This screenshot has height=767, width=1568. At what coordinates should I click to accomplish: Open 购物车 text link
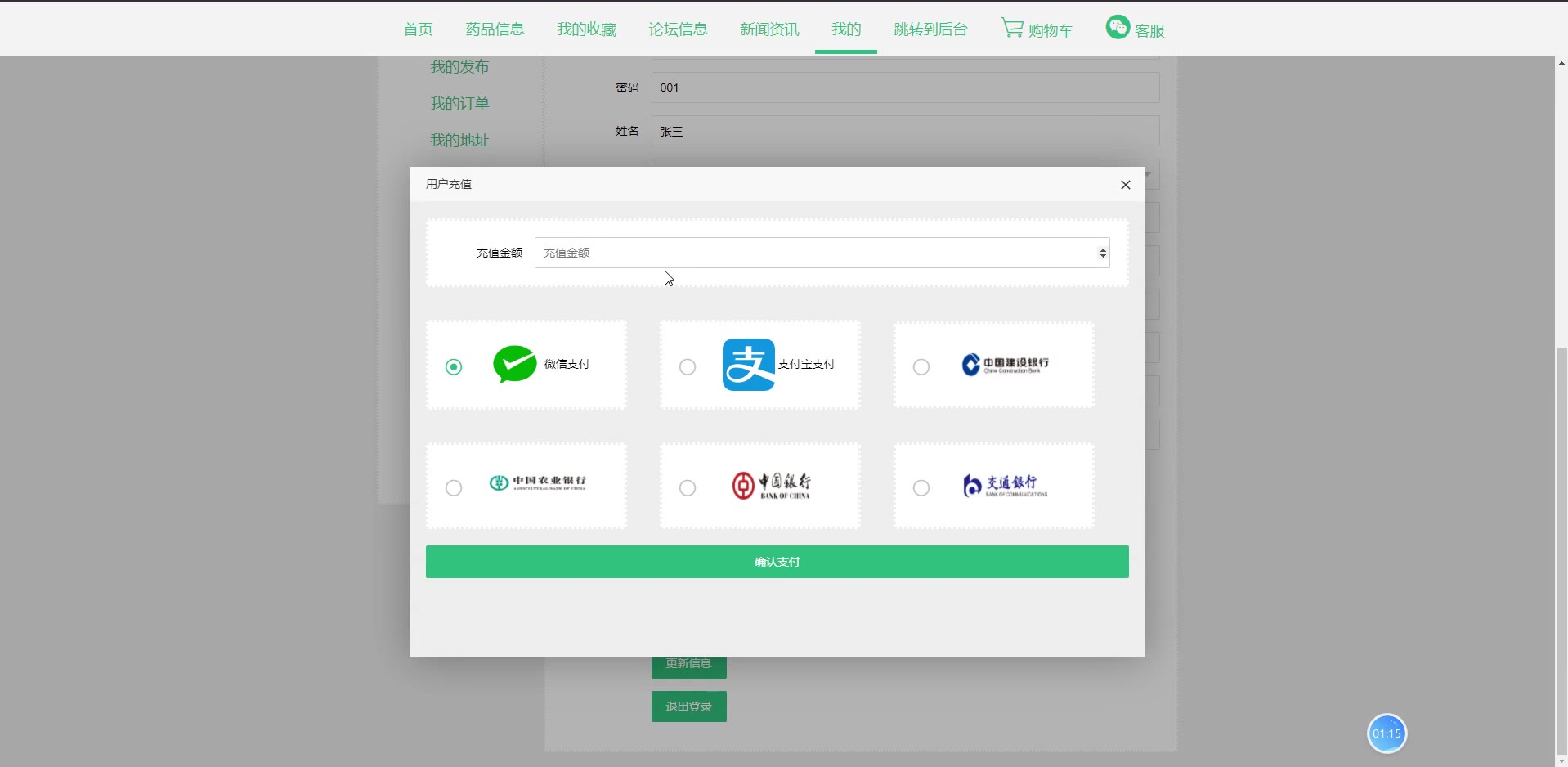click(x=1051, y=30)
